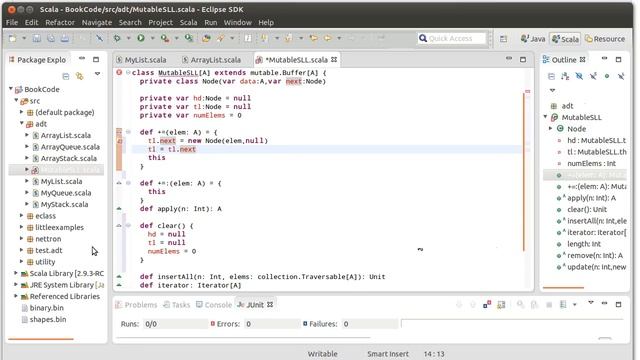Click the Run Last Tool icon
Image resolution: width=640 pixels, height=360 pixels.
coord(164,38)
